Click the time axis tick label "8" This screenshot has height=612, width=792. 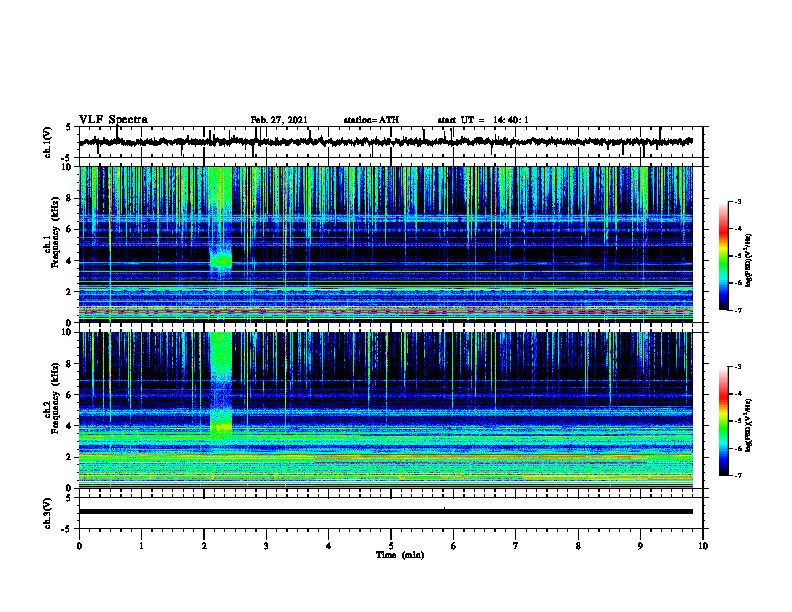tap(578, 546)
